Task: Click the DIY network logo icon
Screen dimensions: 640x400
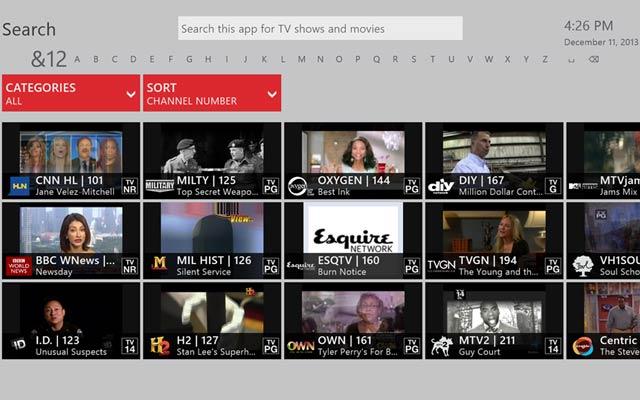Action: 441,185
